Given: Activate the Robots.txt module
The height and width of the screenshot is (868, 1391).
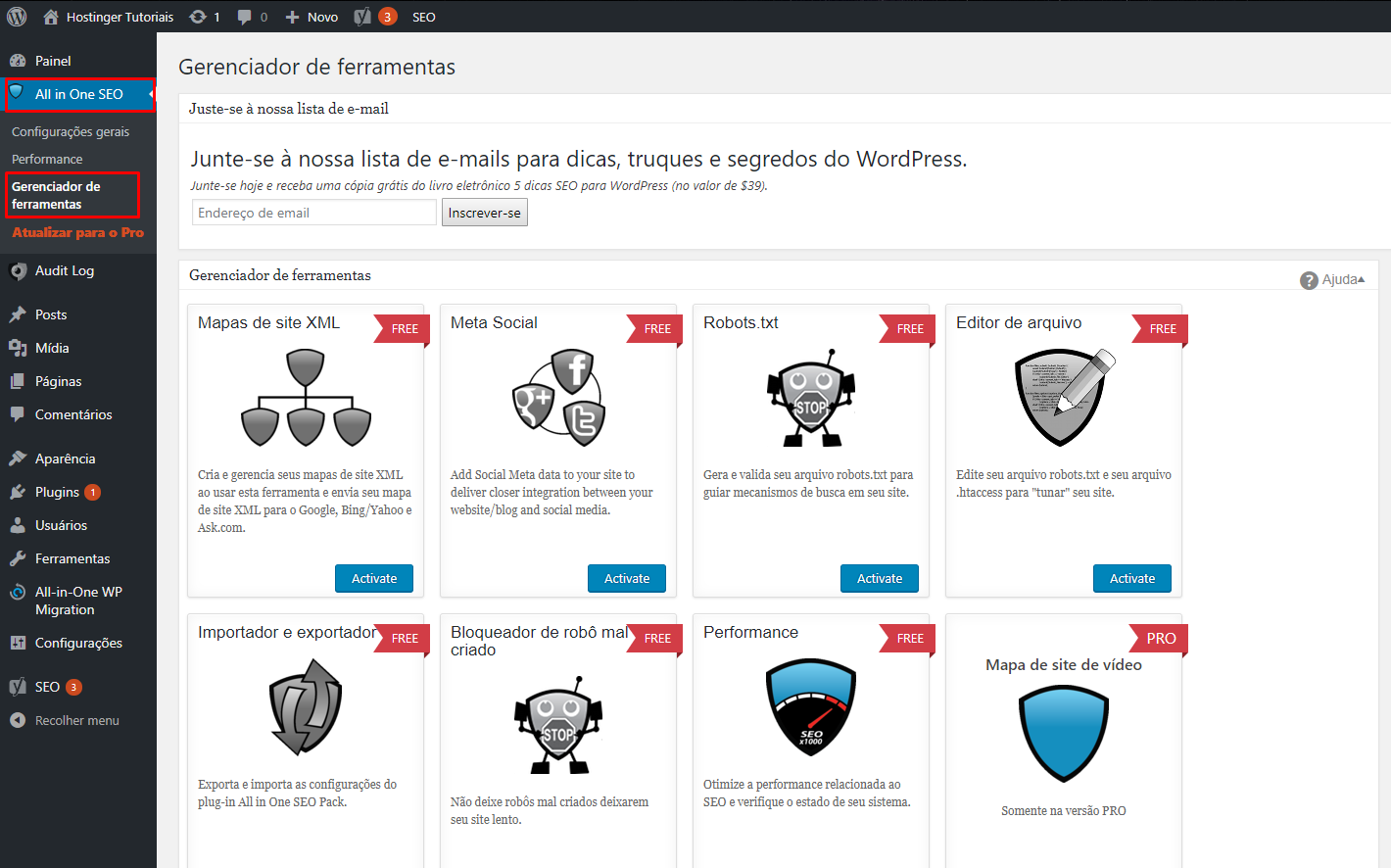Looking at the screenshot, I should [x=880, y=578].
